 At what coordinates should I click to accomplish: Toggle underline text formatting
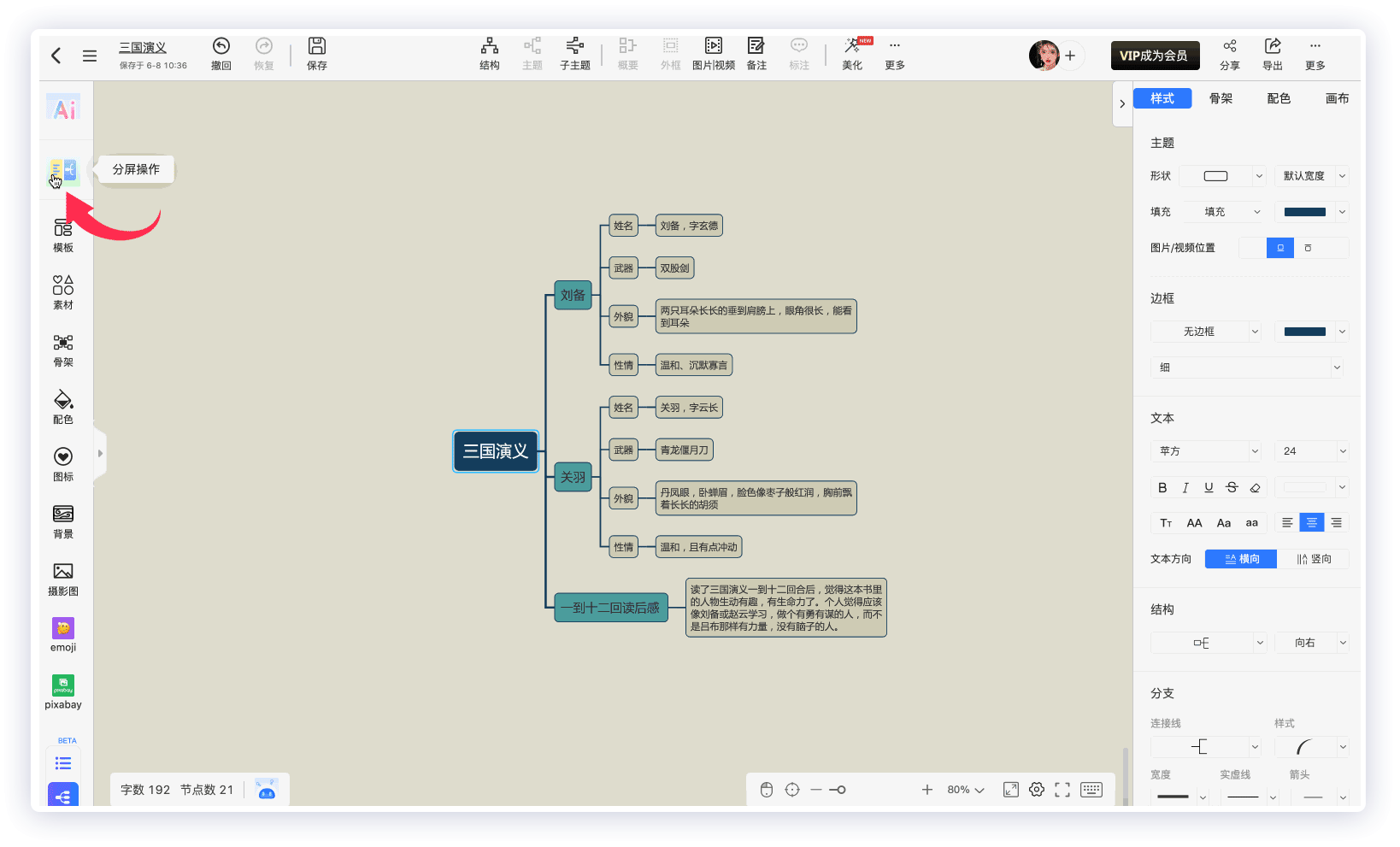click(x=1209, y=487)
